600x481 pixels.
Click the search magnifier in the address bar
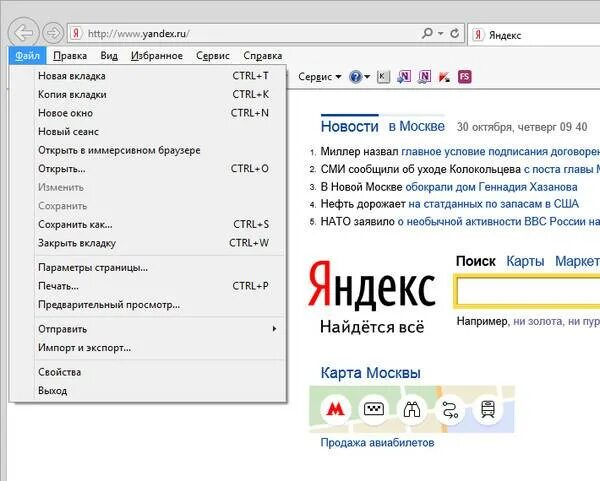point(427,33)
